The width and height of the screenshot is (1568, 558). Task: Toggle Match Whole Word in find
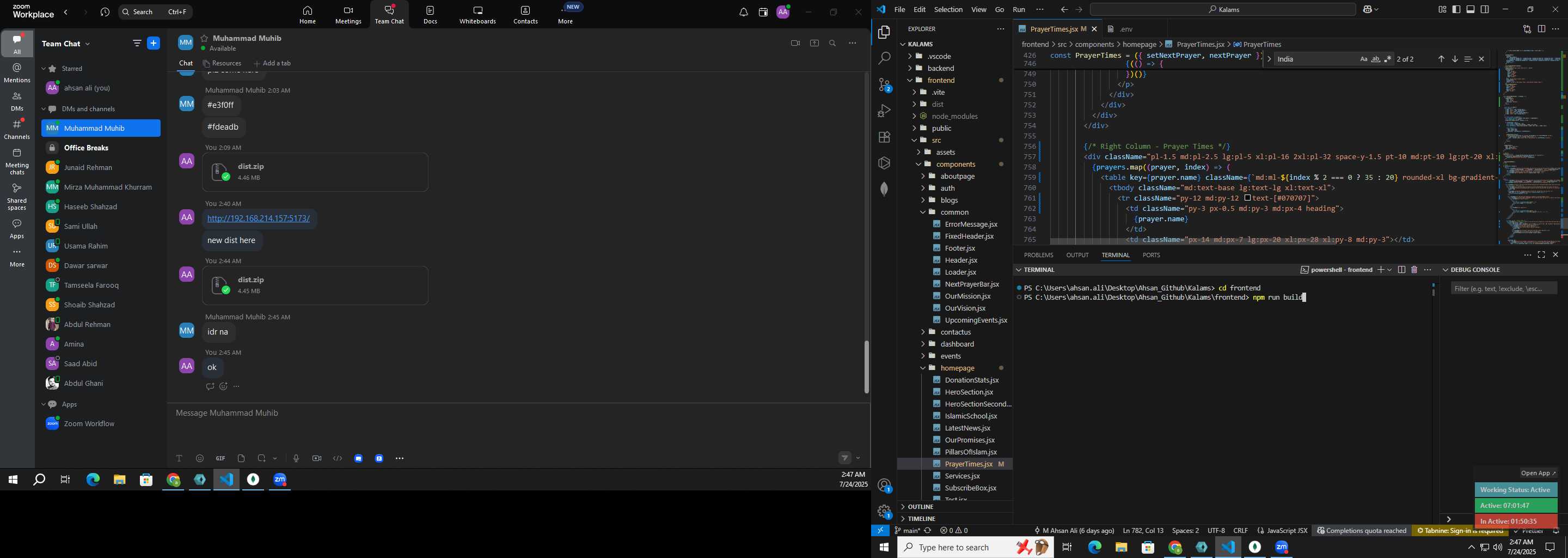point(1376,59)
